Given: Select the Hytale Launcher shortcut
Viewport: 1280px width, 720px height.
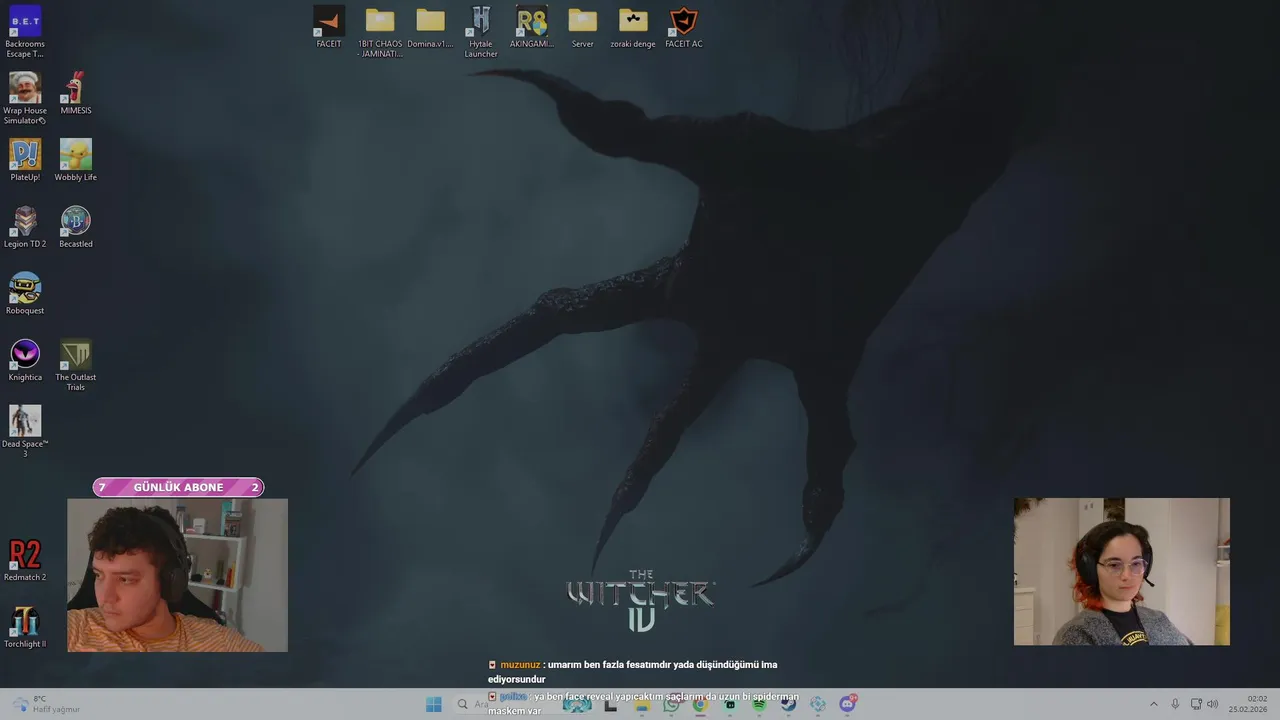Looking at the screenshot, I should [x=481, y=32].
